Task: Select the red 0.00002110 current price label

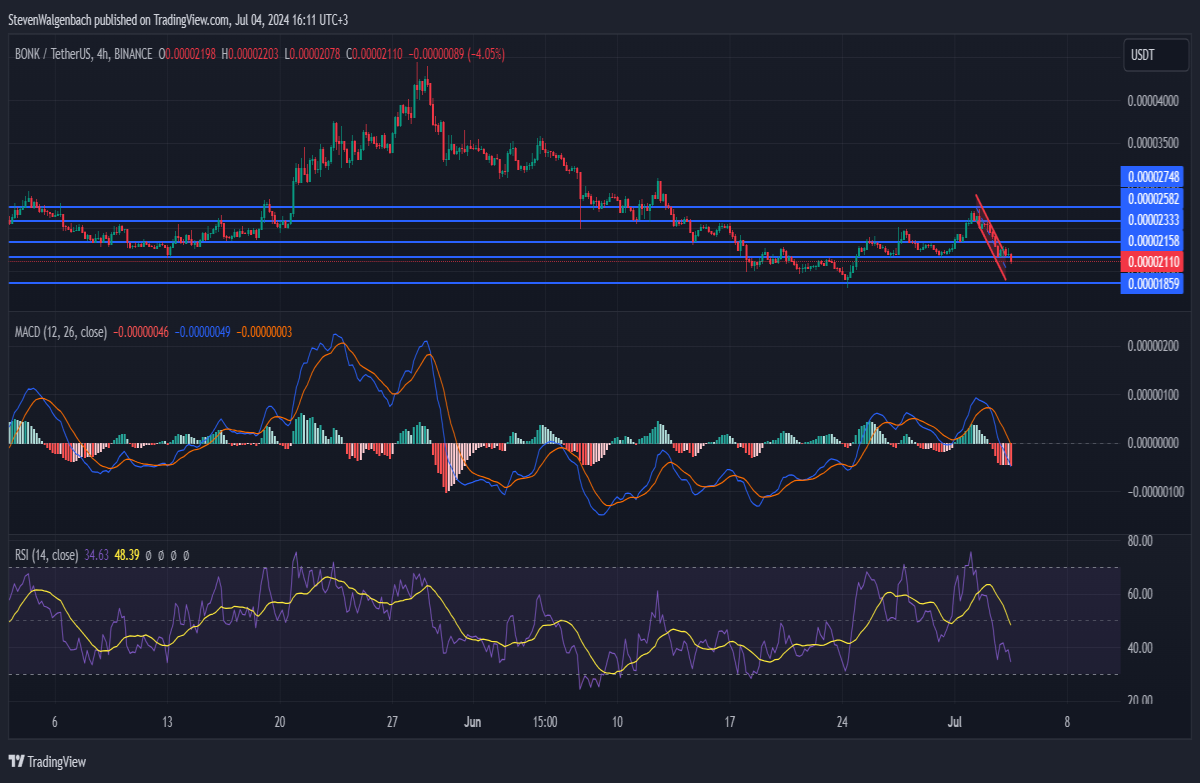Action: [x=1154, y=262]
